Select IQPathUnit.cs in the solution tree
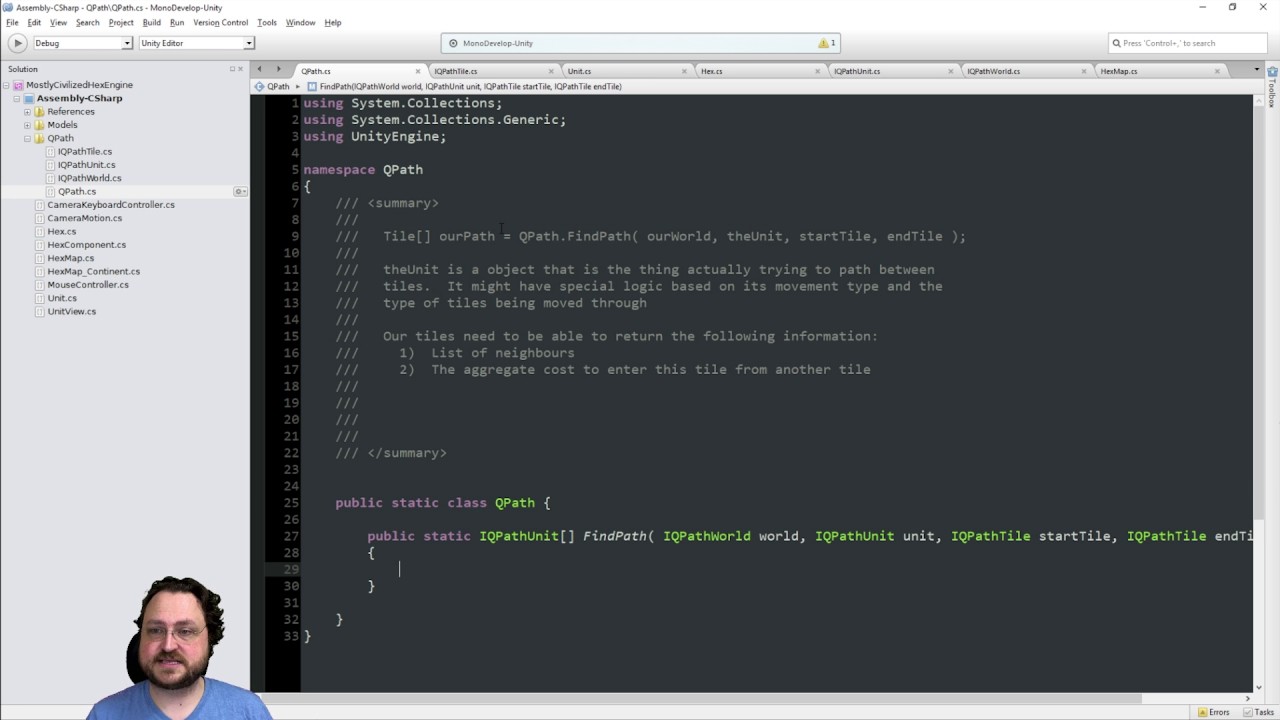1280x720 pixels. (x=86, y=165)
